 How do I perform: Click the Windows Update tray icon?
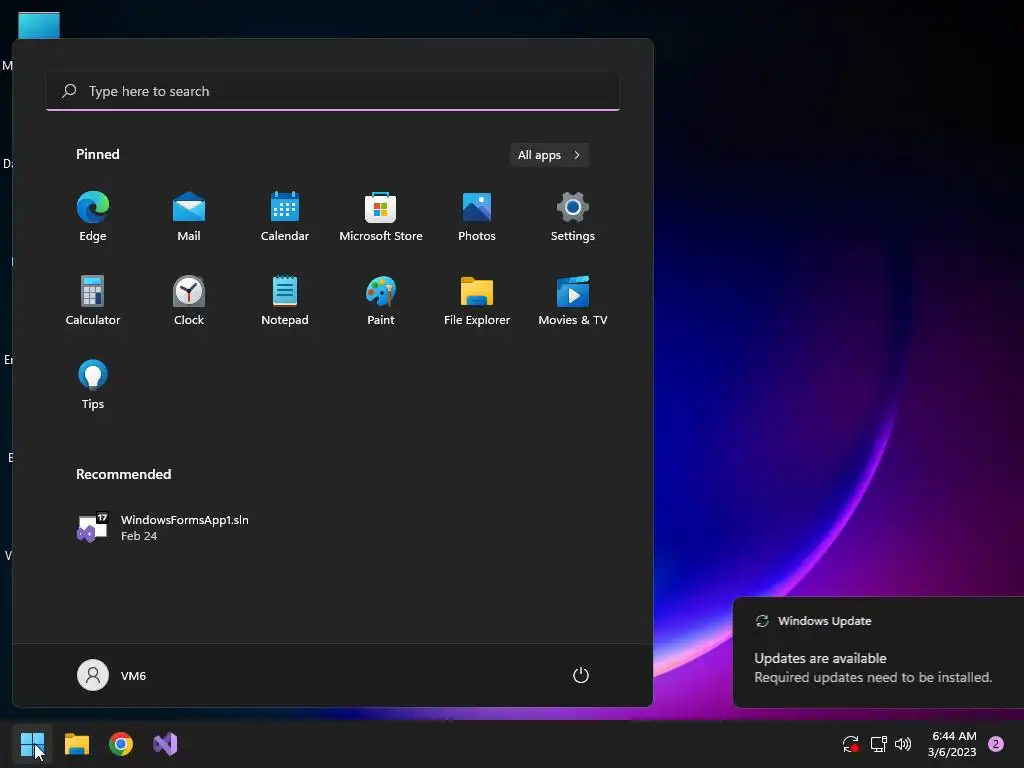coord(850,744)
